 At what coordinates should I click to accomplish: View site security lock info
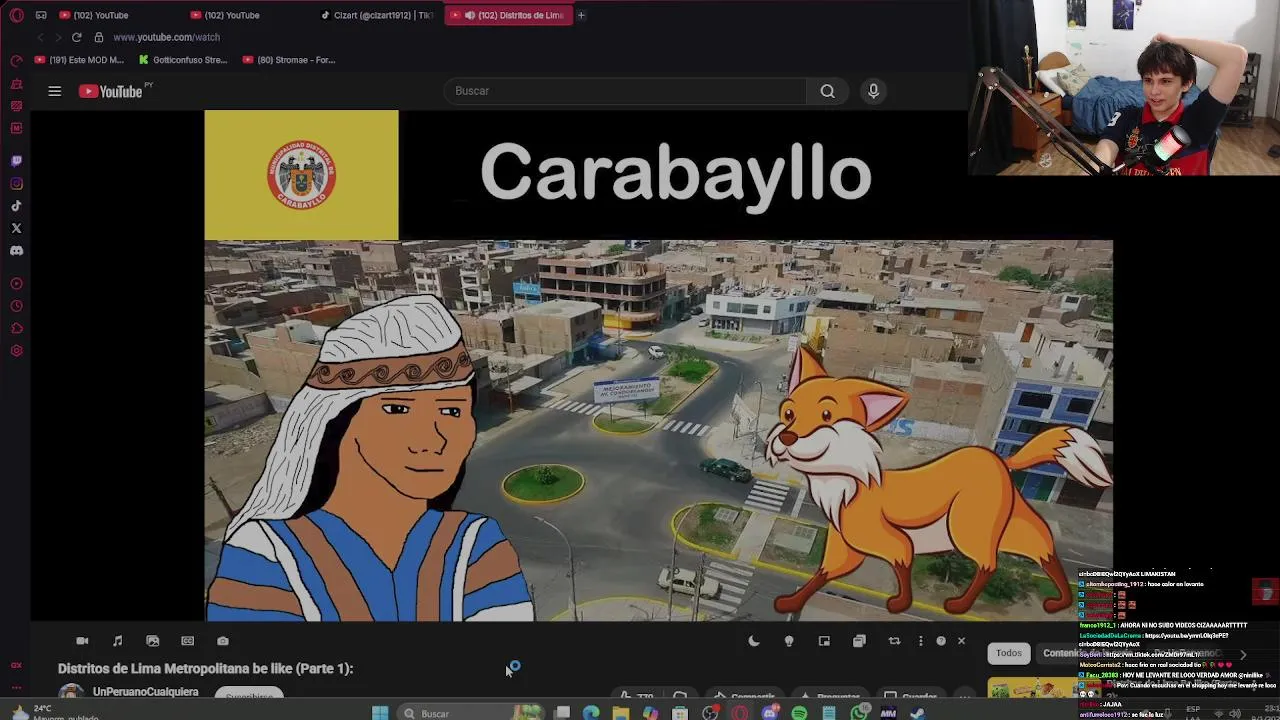pyautogui.click(x=98, y=37)
